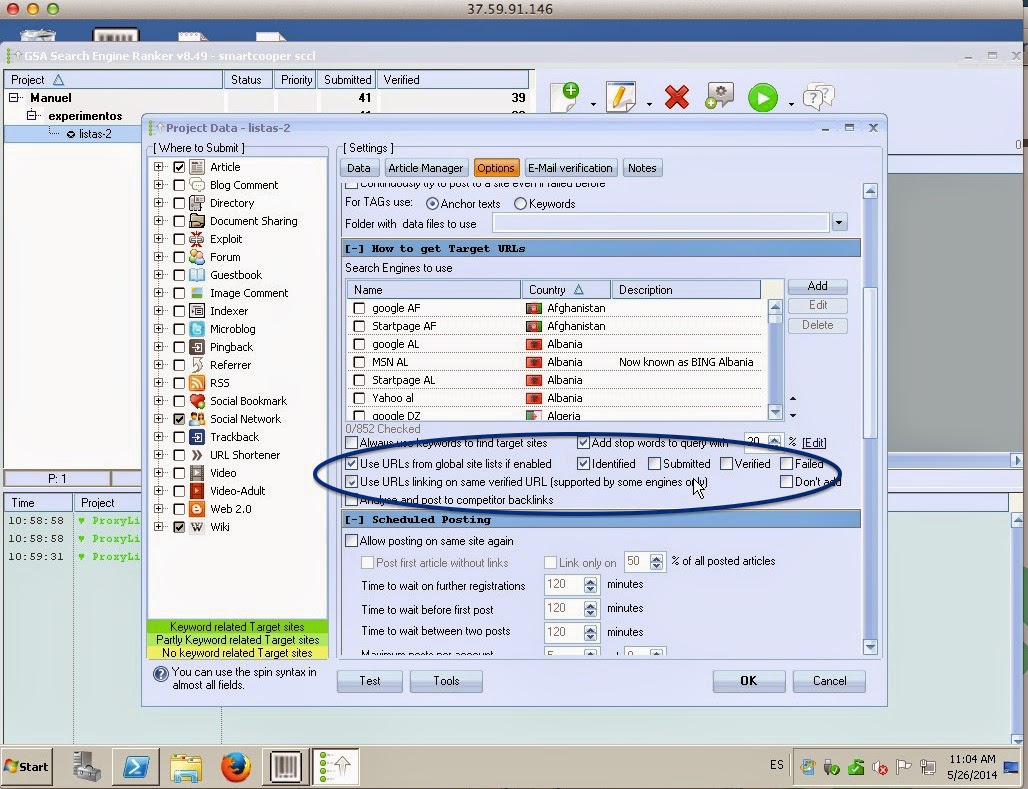Click the Edit project pencil icon
Viewport: 1028px width, 789px height.
(620, 97)
